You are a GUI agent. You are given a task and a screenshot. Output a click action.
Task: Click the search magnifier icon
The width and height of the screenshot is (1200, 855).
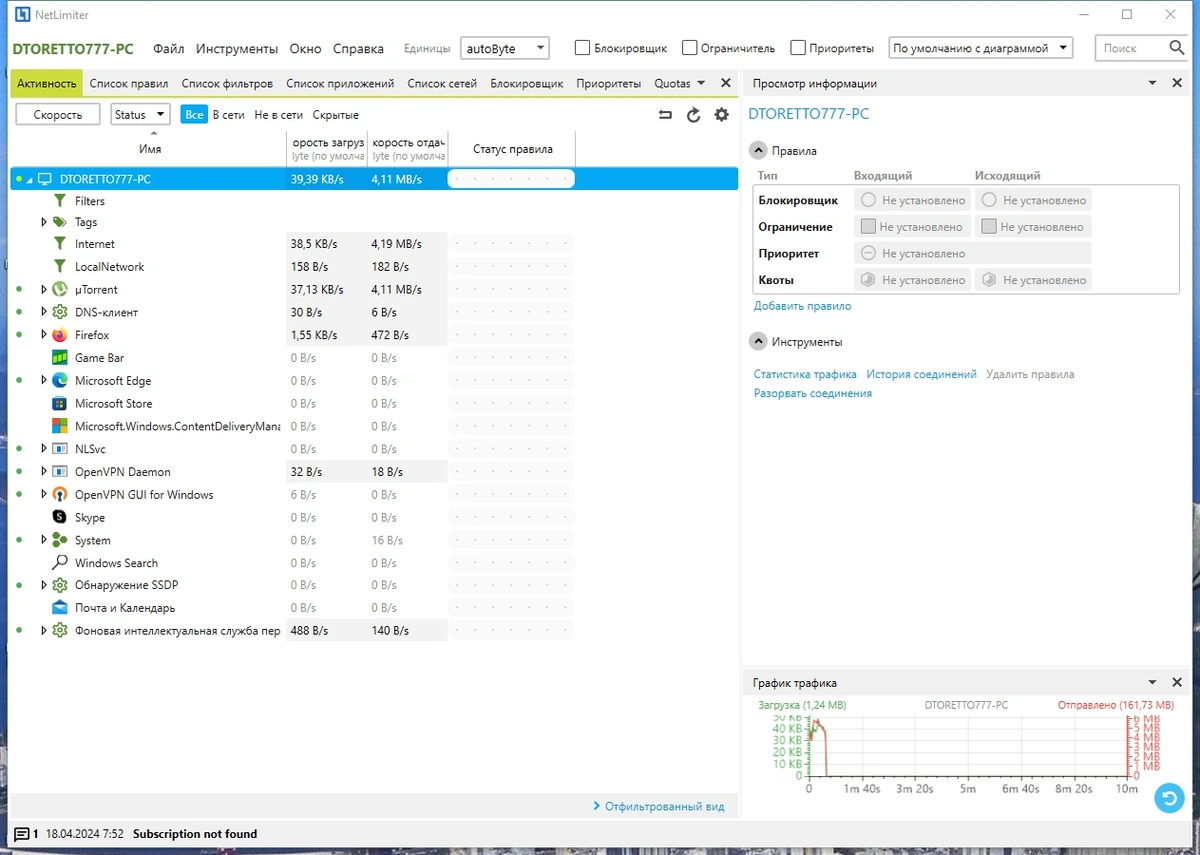pyautogui.click(x=1177, y=47)
